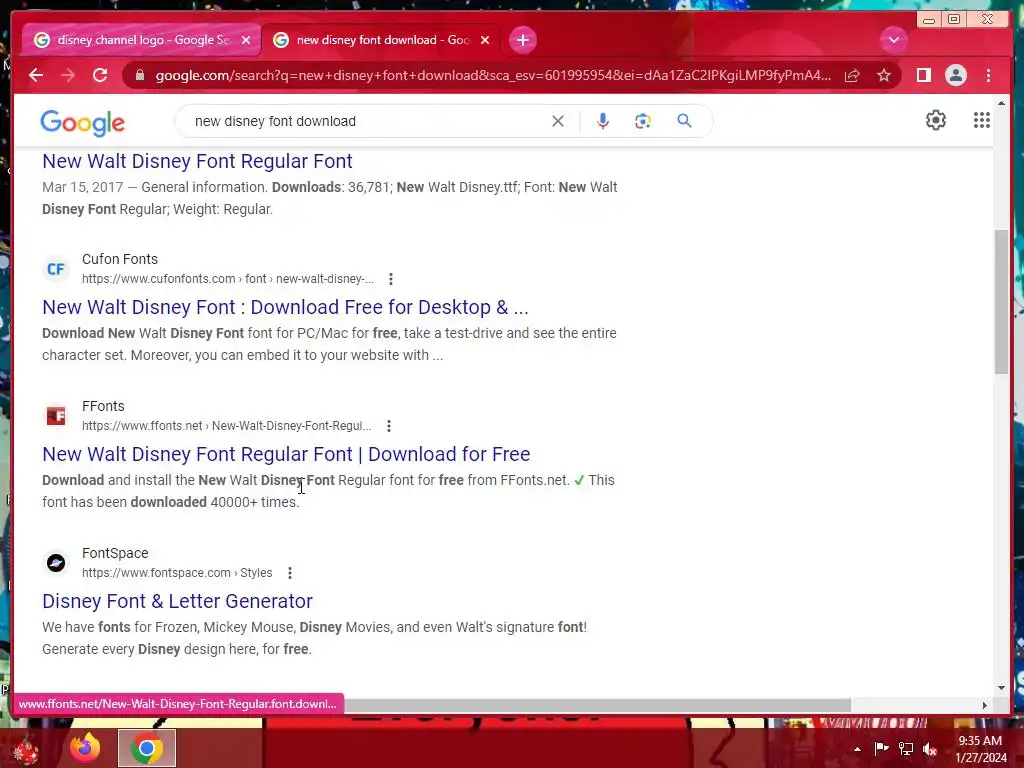Viewport: 1024px width, 768px height.
Task: Open the Chrome profile avatar
Action: 955,75
